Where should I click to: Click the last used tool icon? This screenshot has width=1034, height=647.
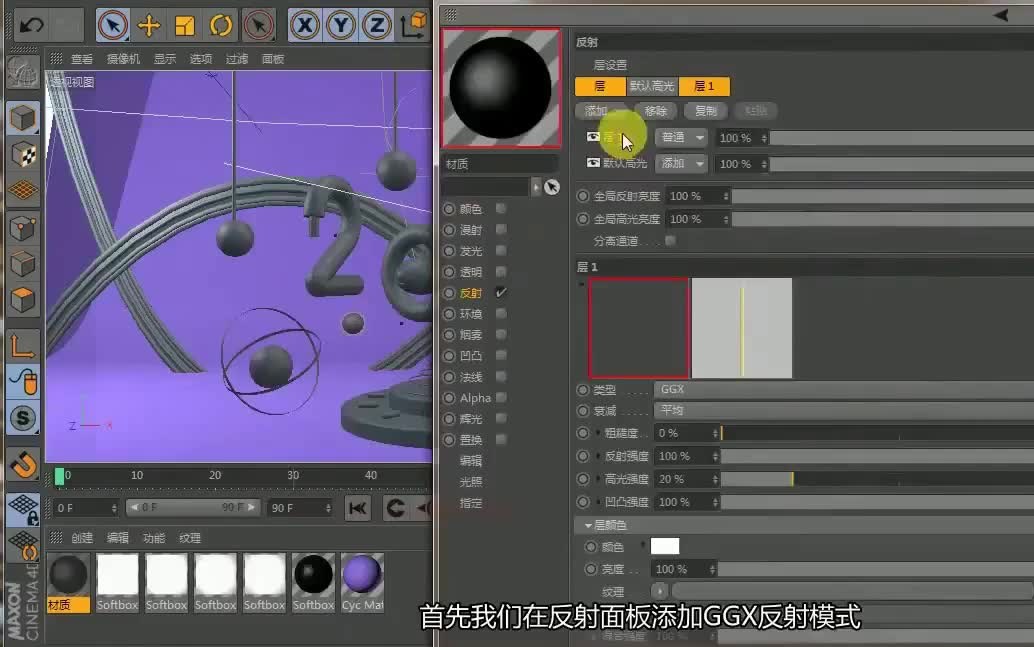[x=258, y=25]
